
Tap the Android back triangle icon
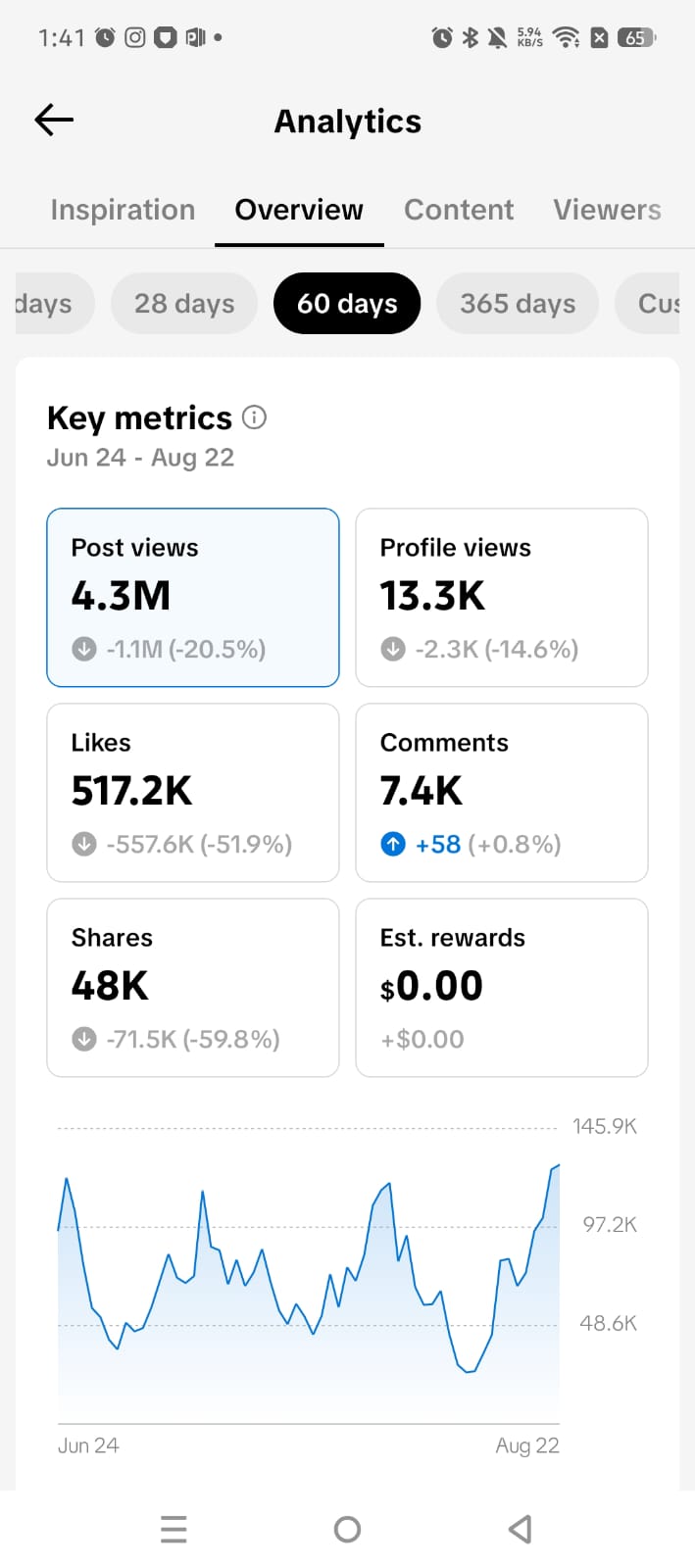tap(521, 1529)
